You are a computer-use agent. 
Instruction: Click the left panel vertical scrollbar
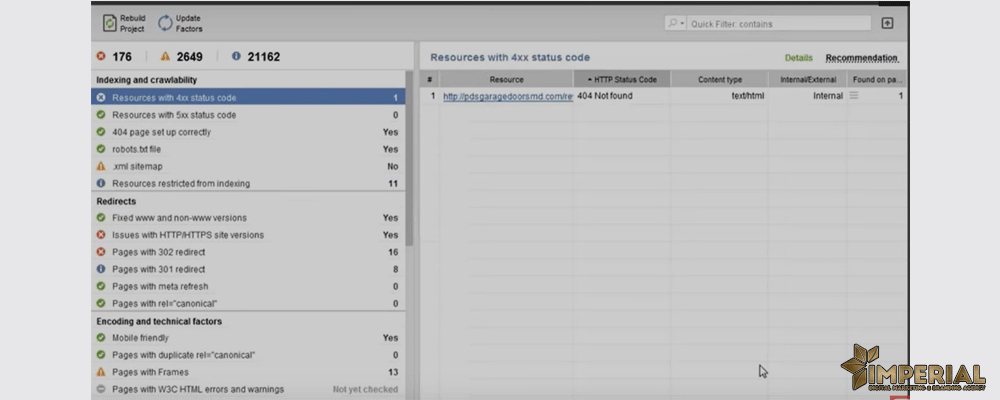click(x=409, y=160)
